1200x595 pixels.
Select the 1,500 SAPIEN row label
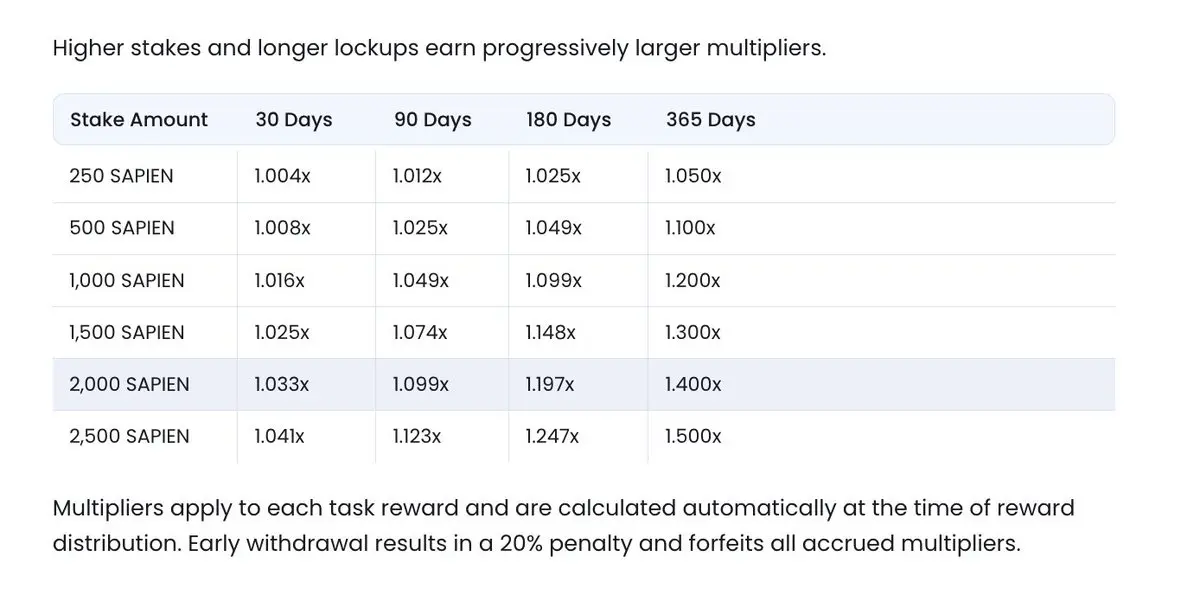pos(127,333)
